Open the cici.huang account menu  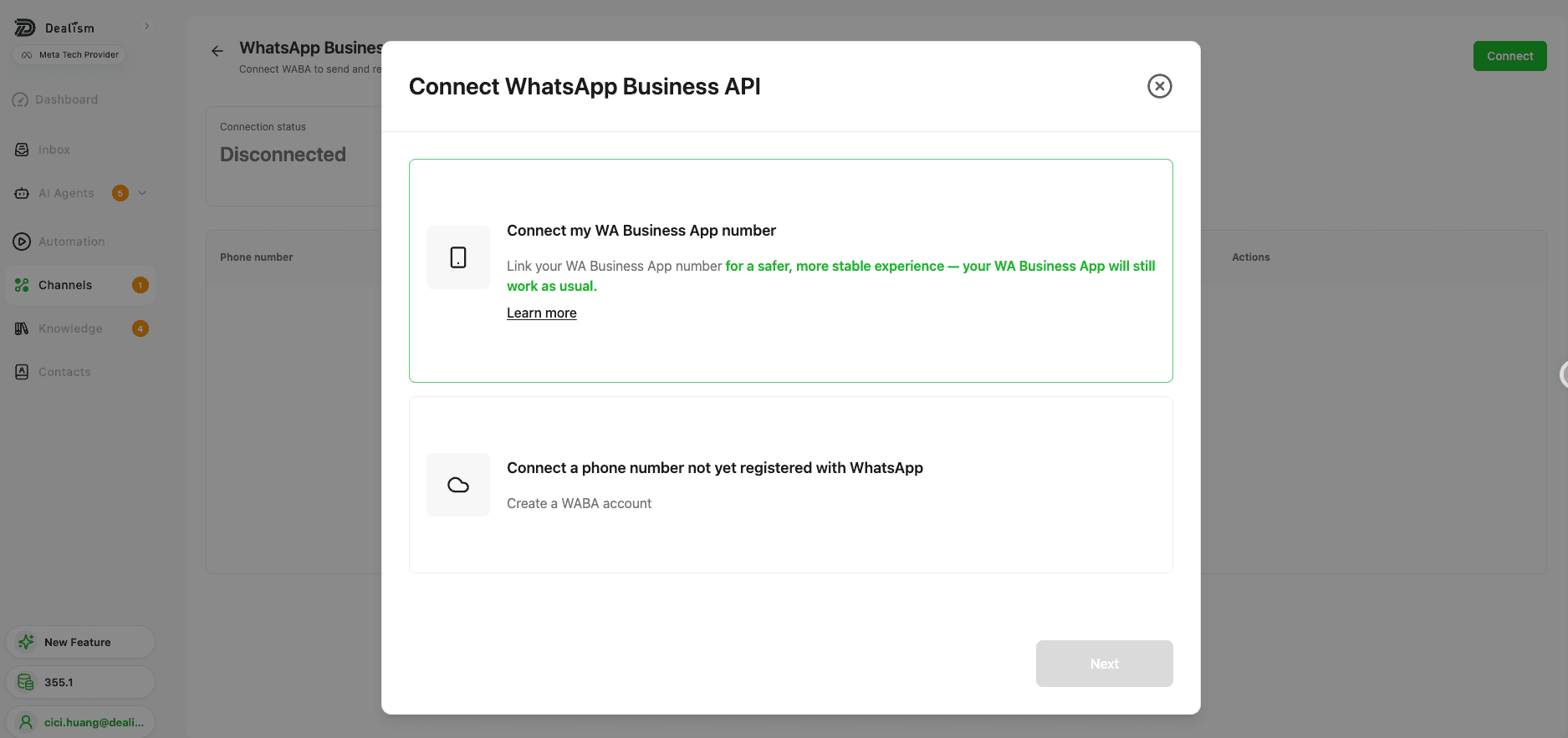tap(80, 722)
